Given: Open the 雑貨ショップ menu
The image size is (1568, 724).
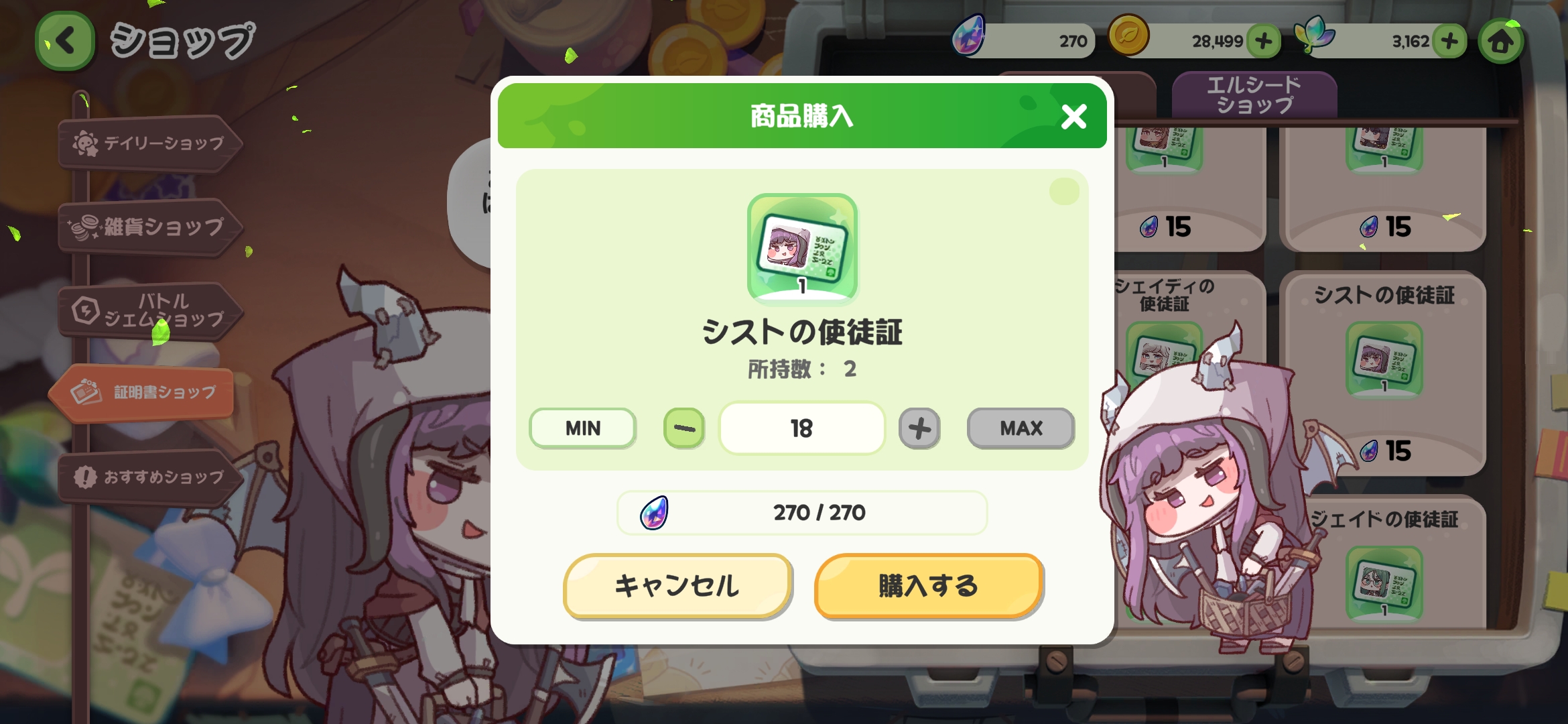Looking at the screenshot, I should point(149,227).
